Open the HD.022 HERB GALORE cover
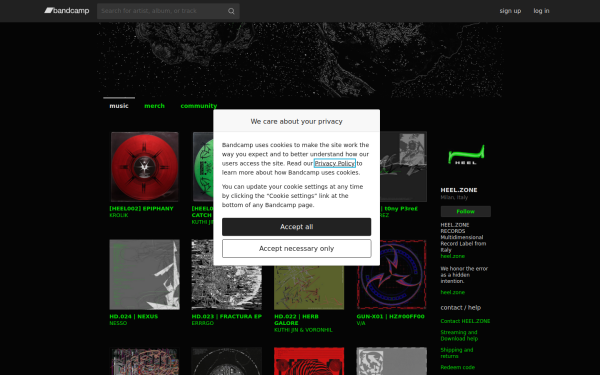Screen dimensions: 600x375 (309, 288)
